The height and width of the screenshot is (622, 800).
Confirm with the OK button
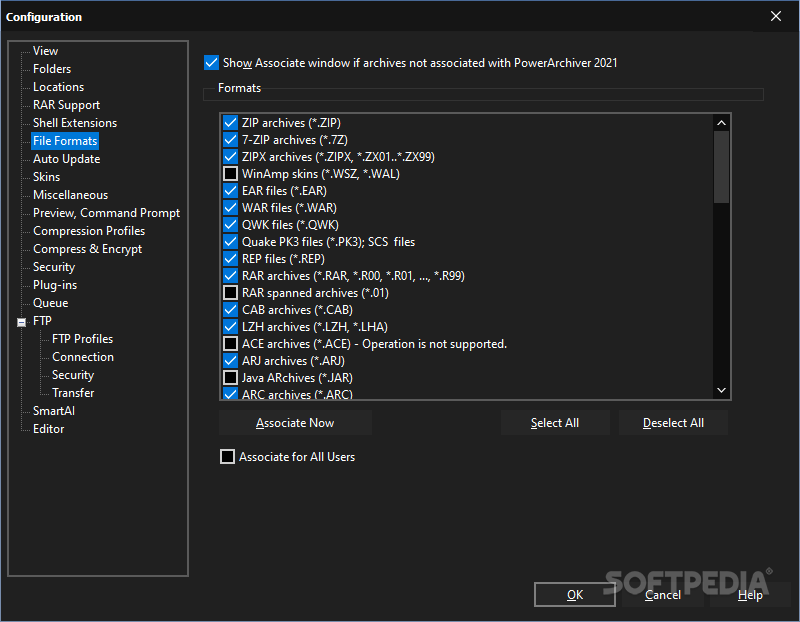click(575, 595)
